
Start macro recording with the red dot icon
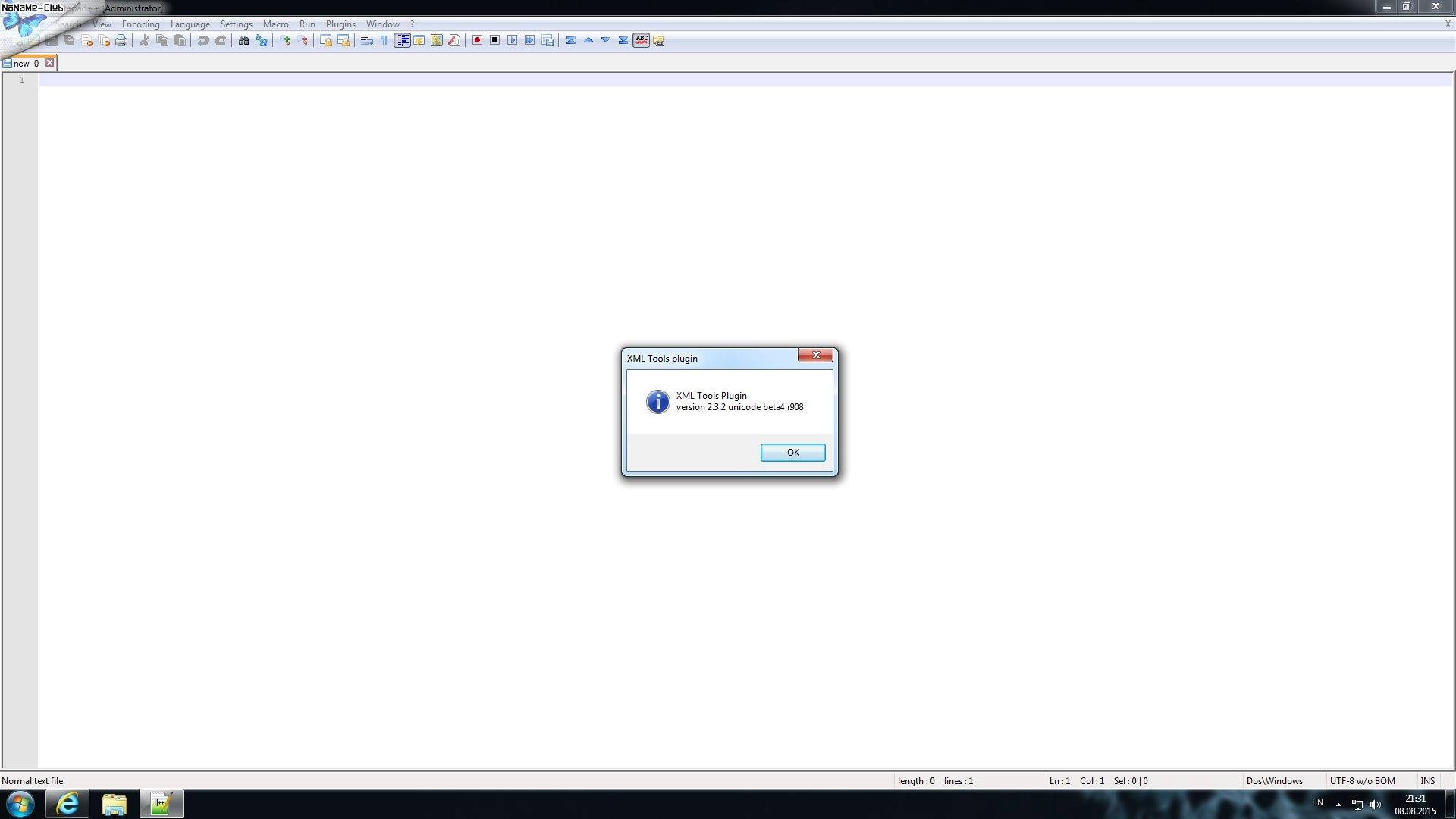[477, 40]
